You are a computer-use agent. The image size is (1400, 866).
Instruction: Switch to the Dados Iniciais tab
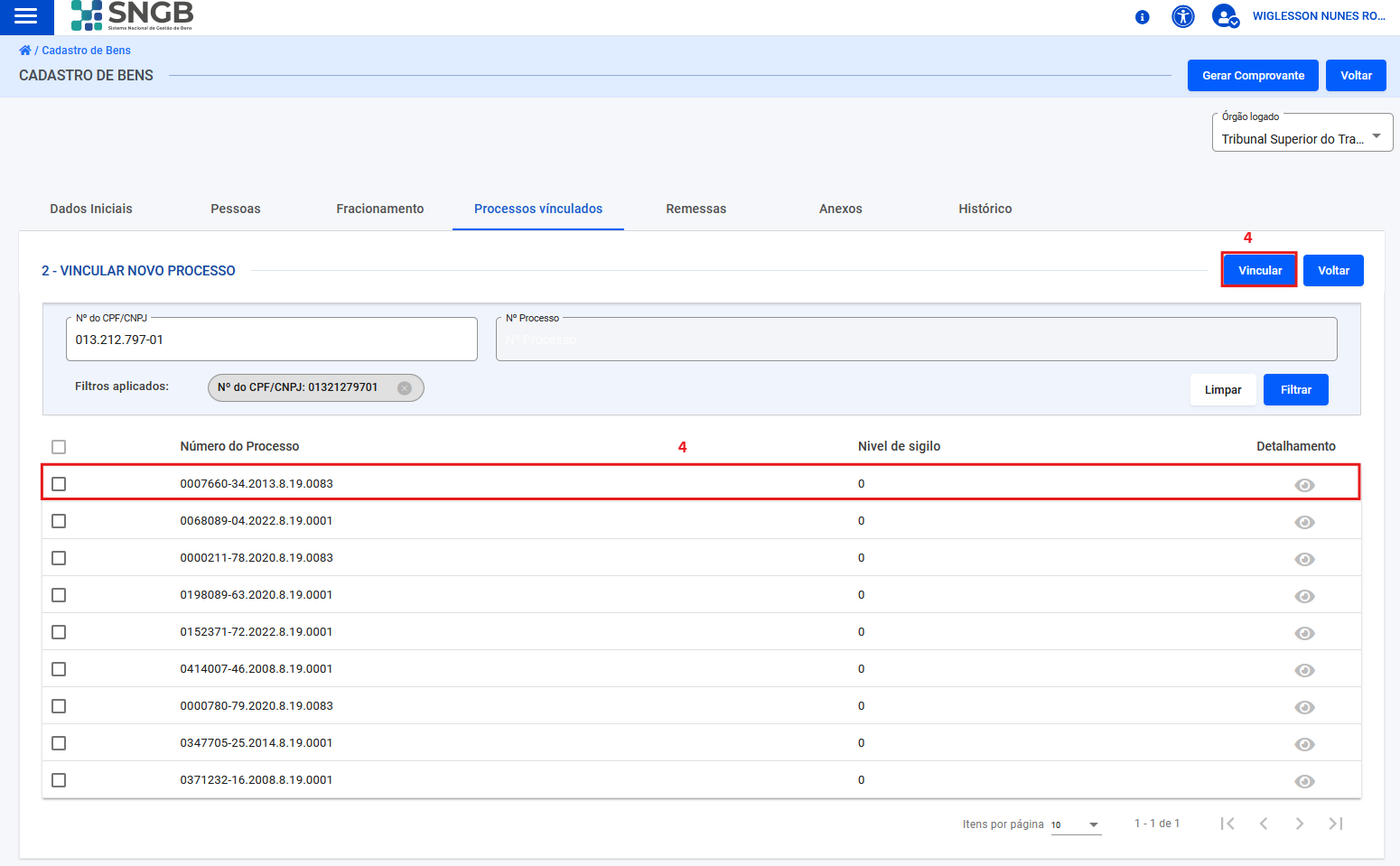(x=91, y=209)
